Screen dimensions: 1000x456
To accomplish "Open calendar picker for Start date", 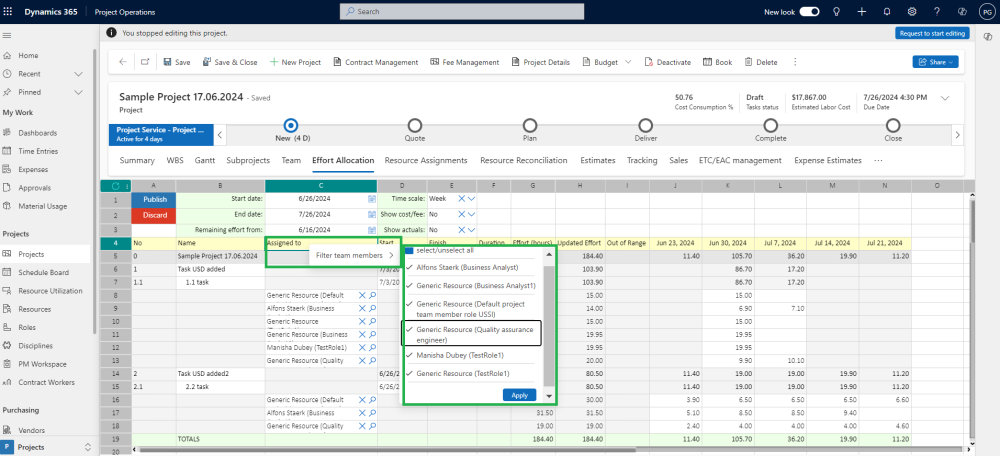I will pos(372,199).
